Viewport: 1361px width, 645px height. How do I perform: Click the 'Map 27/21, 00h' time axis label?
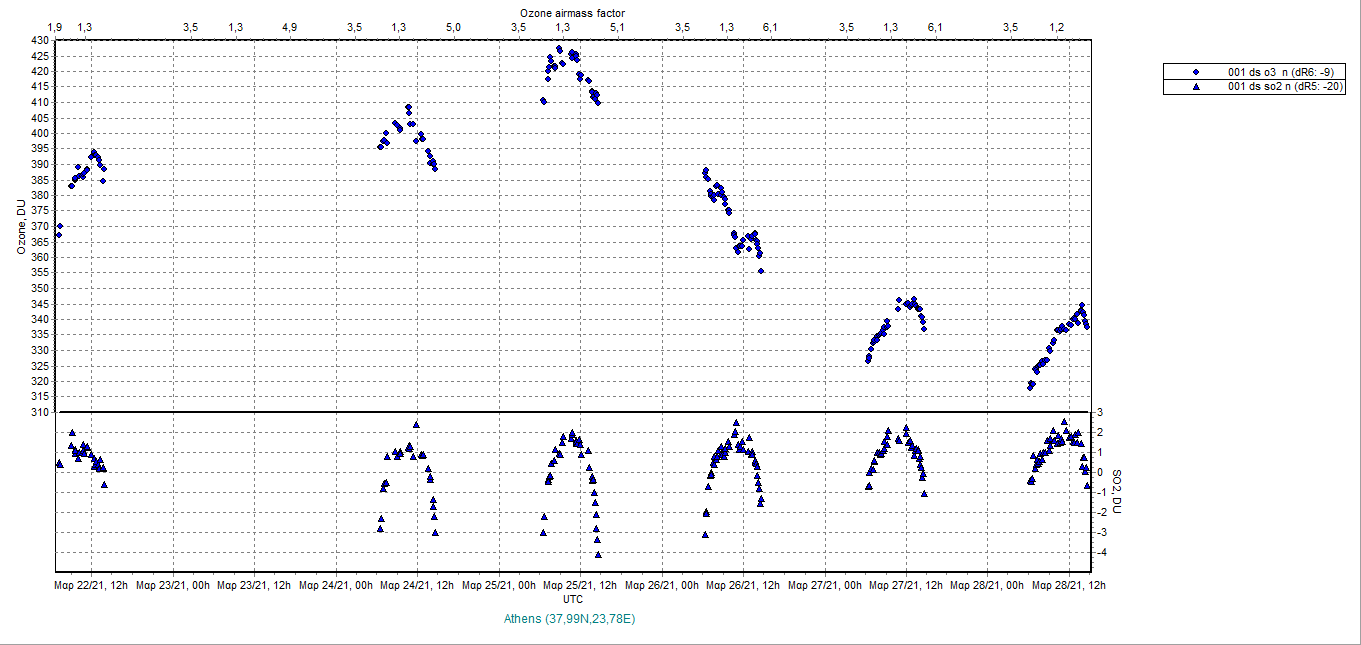827,585
